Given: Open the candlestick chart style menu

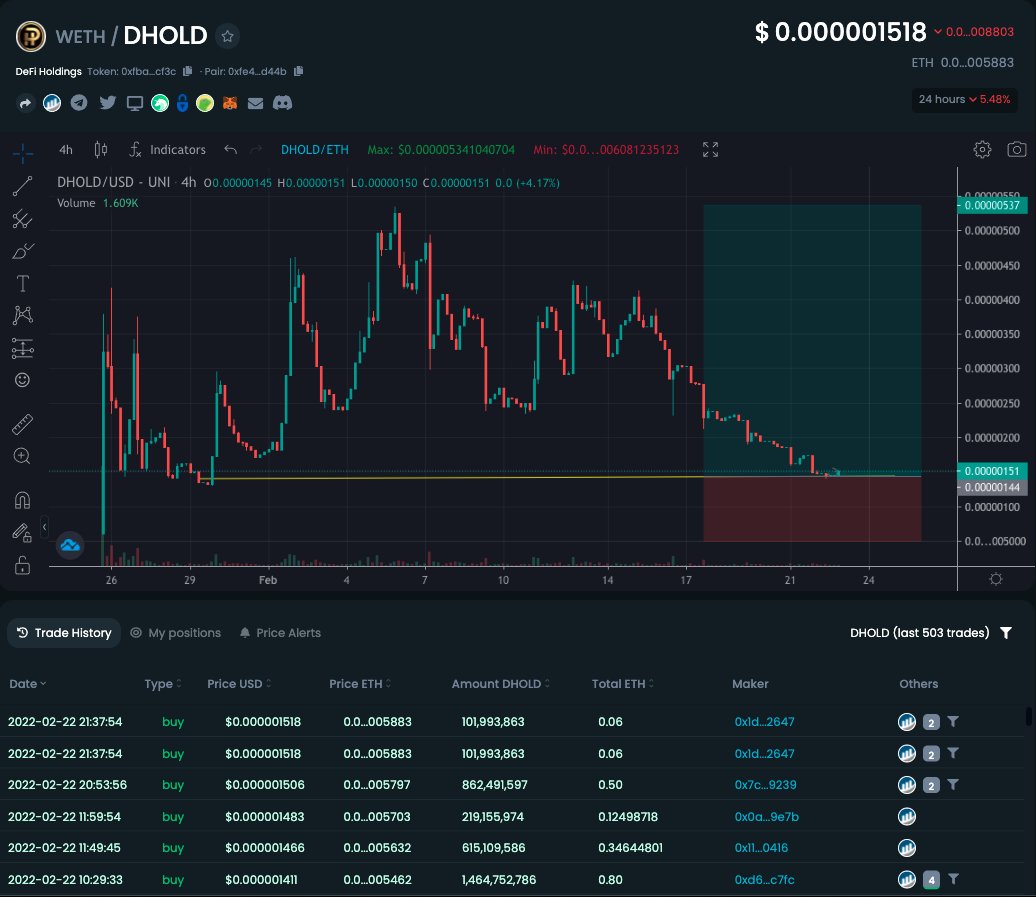Looking at the screenshot, I should point(100,150).
